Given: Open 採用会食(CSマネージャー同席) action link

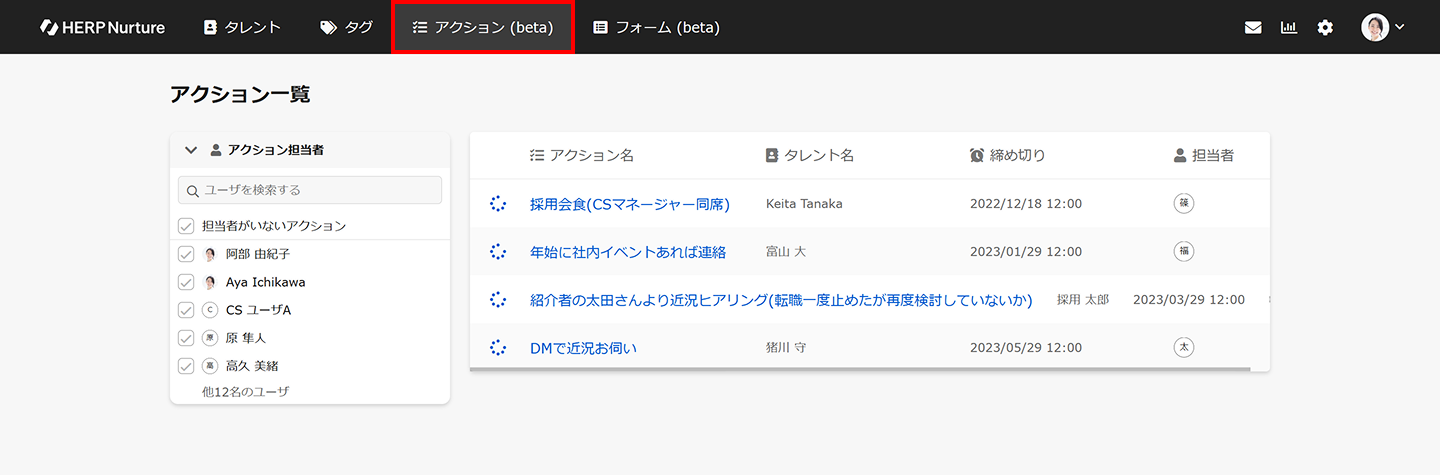Looking at the screenshot, I should (629, 204).
